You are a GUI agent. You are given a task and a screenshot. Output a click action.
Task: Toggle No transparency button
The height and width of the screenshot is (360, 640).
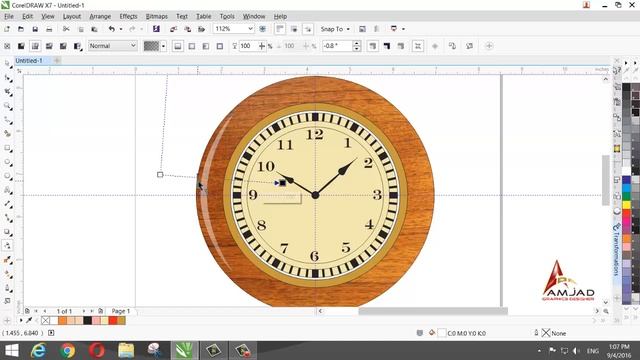[x=7, y=46]
